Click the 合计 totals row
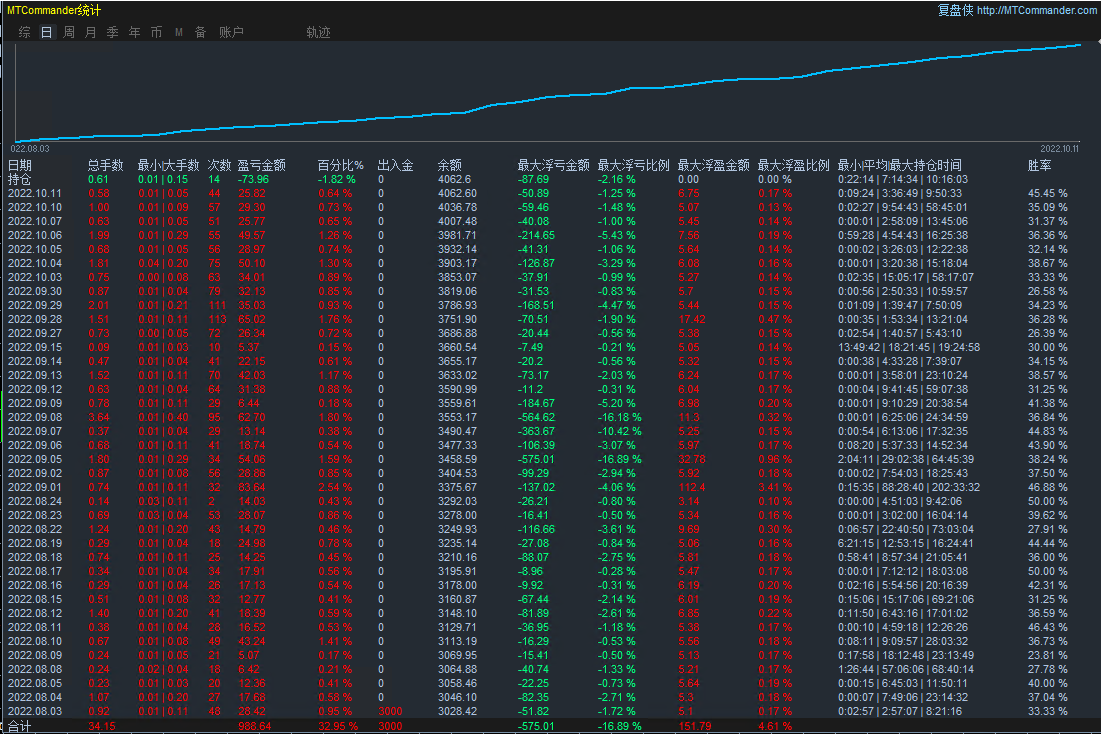Image resolution: width=1101 pixels, height=734 pixels. [x=20, y=725]
